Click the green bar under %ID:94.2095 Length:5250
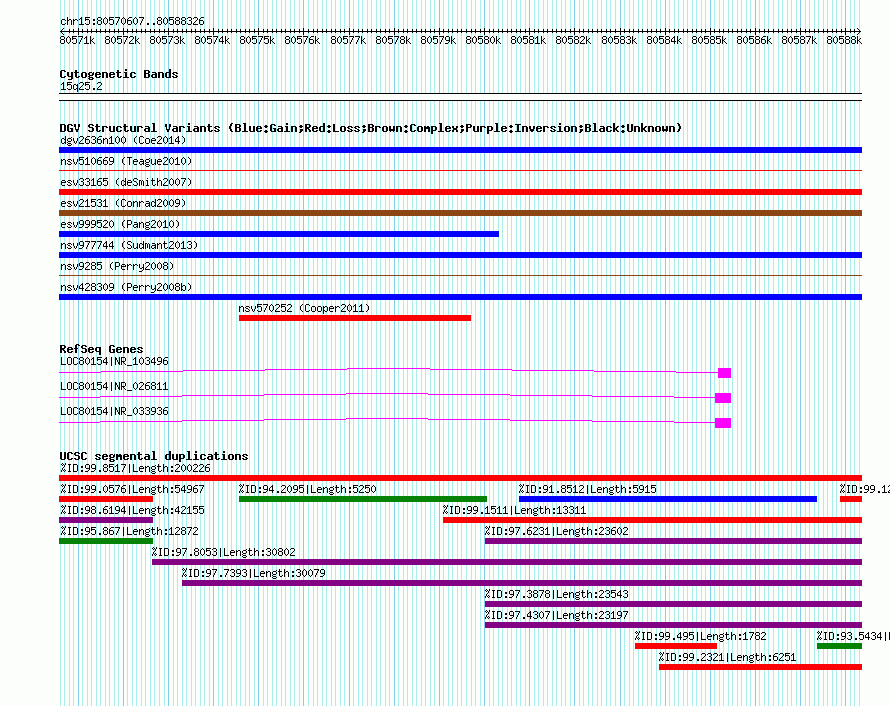 [x=363, y=499]
